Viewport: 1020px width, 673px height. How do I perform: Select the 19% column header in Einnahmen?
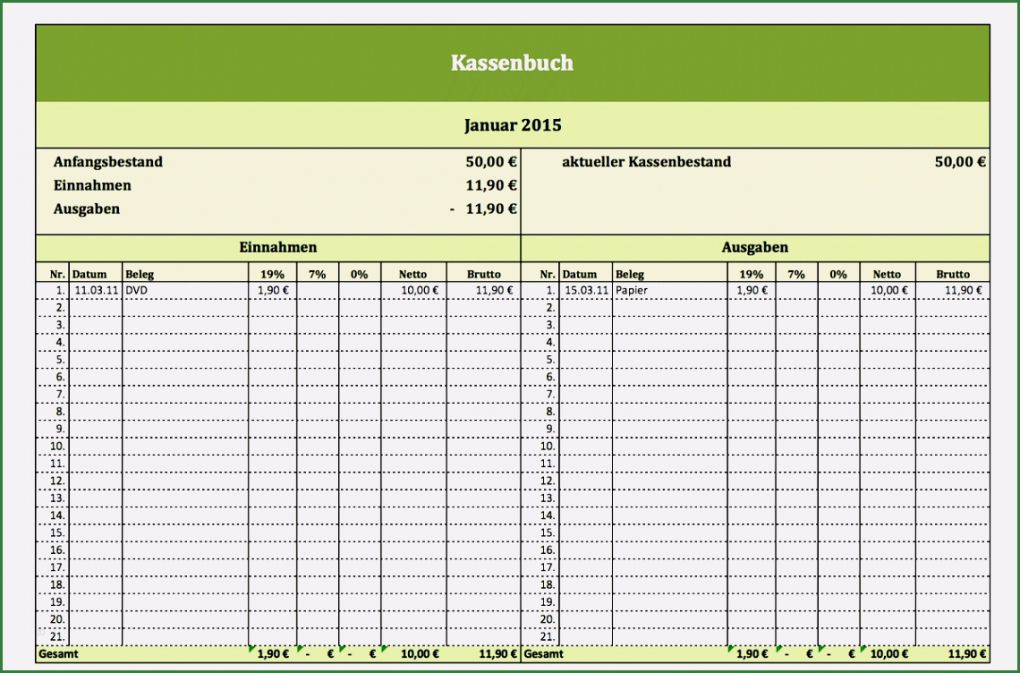click(269, 273)
